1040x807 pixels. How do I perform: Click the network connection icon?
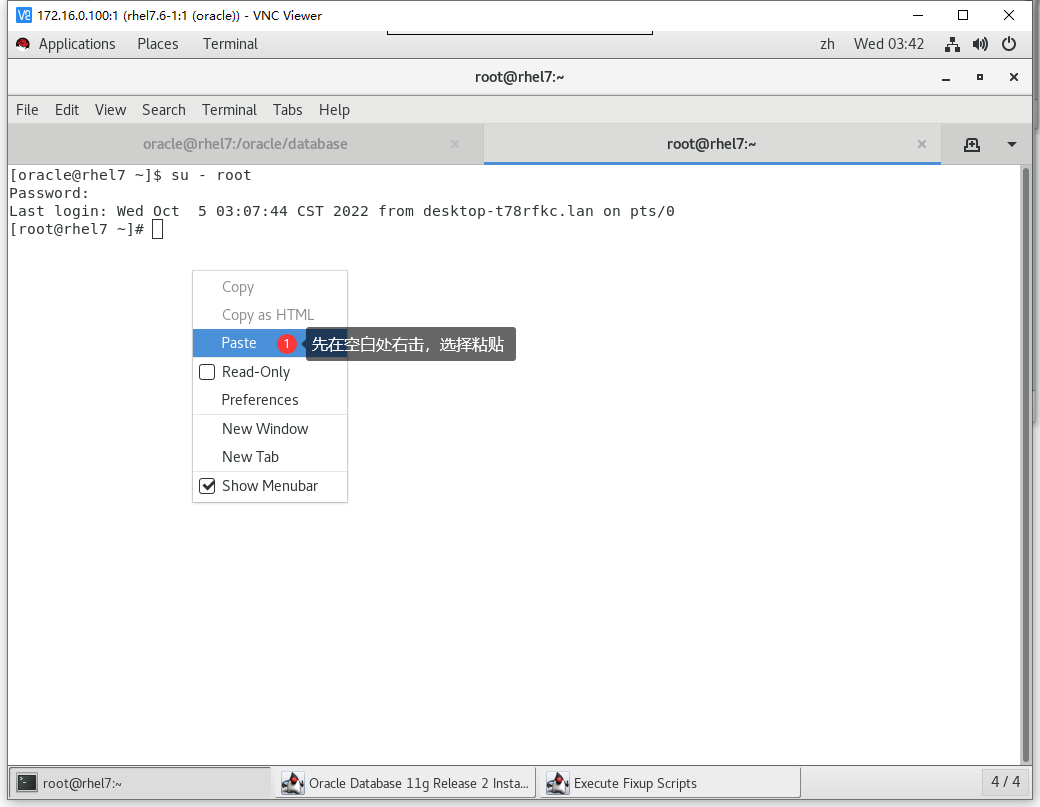[x=952, y=44]
